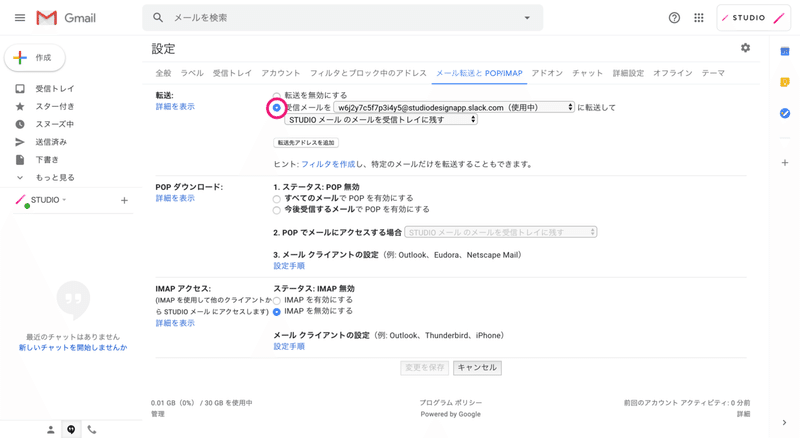The image size is (800, 438).
Task: Click the plus icon to get add-ons
Action: click(785, 163)
